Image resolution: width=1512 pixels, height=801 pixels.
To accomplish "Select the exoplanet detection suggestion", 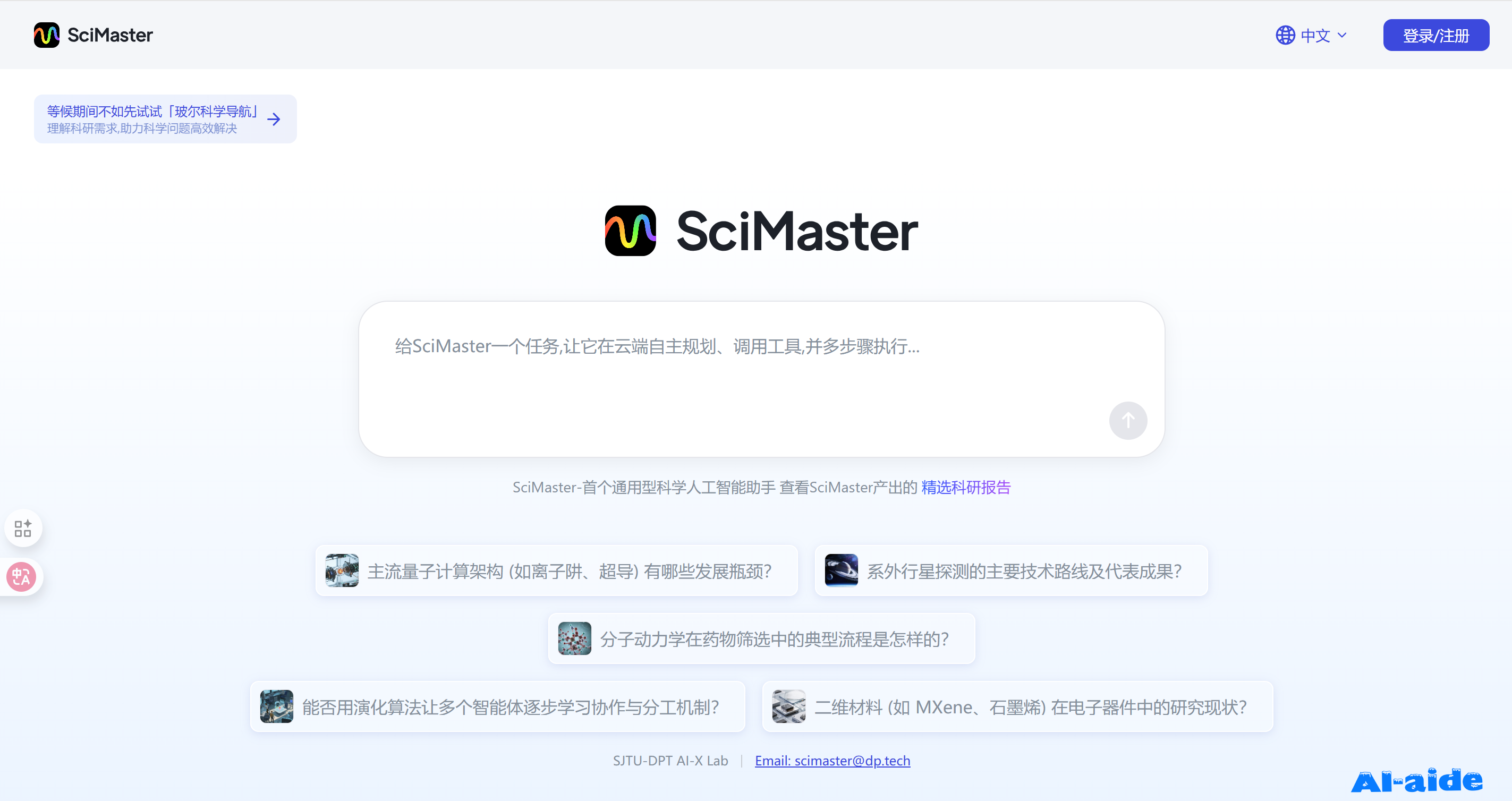I will [x=1024, y=572].
